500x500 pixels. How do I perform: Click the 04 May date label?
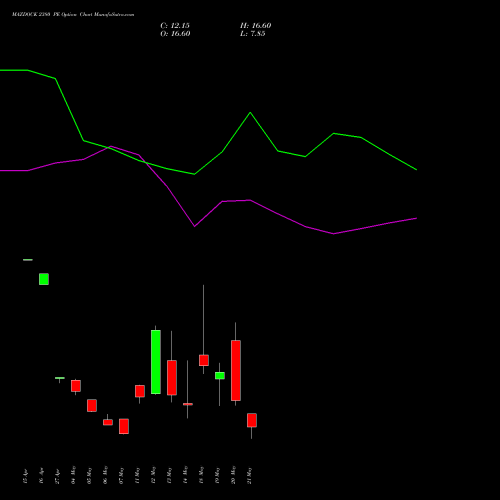pyautogui.click(x=73, y=475)
